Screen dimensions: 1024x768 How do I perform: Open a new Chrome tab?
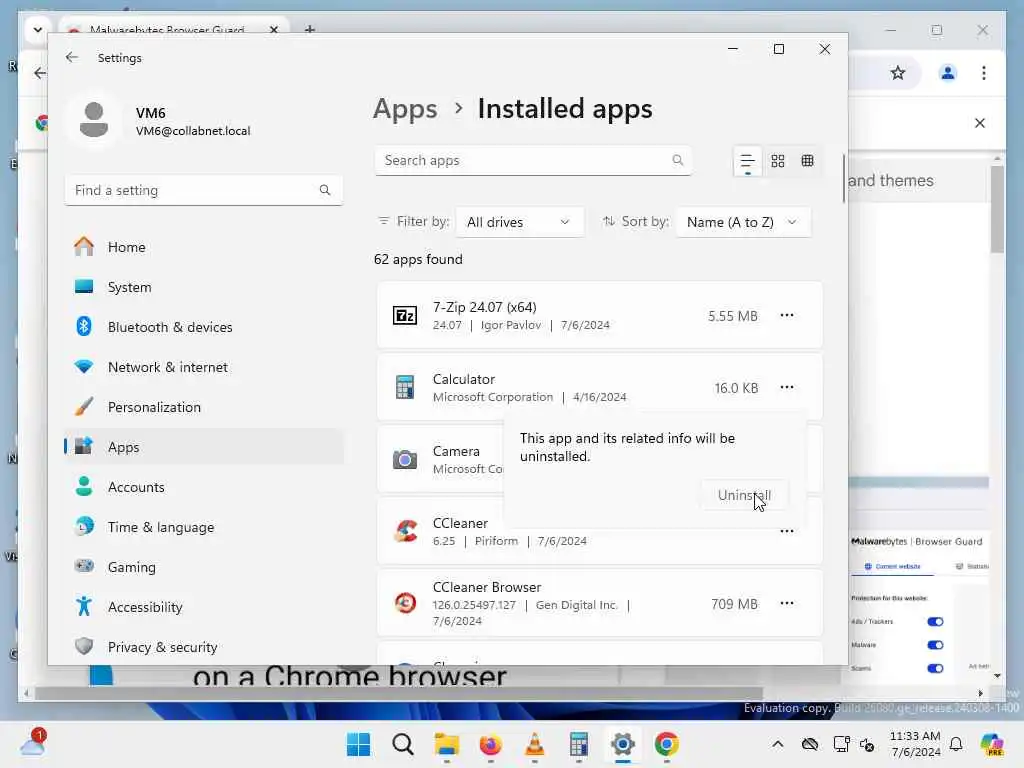click(310, 29)
